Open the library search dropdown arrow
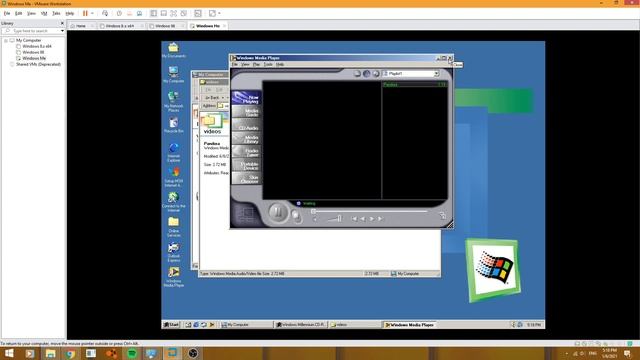Image resolution: width=640 pixels, height=360 pixels. [62, 31]
